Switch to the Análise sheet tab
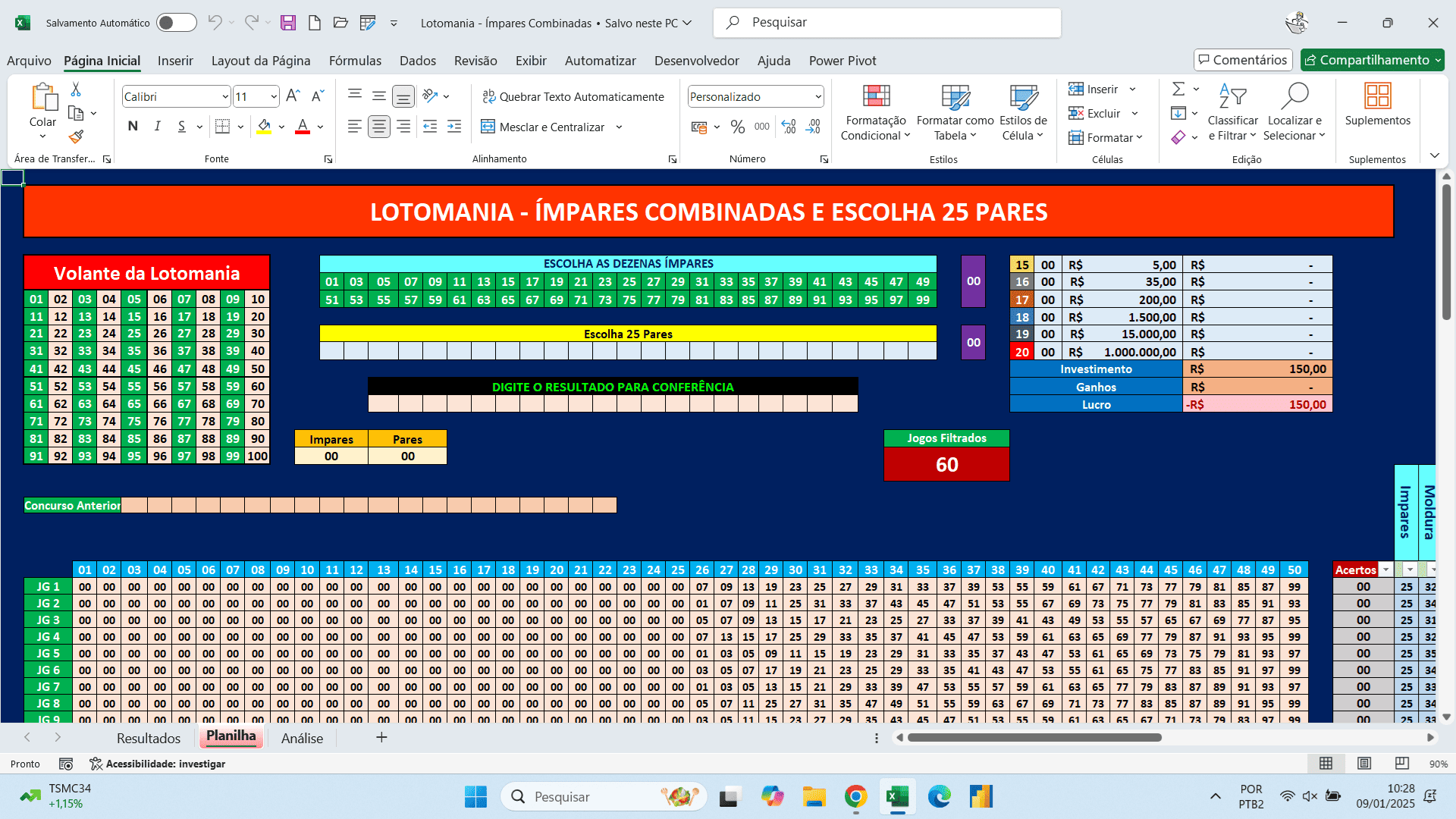1456x819 pixels. (302, 738)
